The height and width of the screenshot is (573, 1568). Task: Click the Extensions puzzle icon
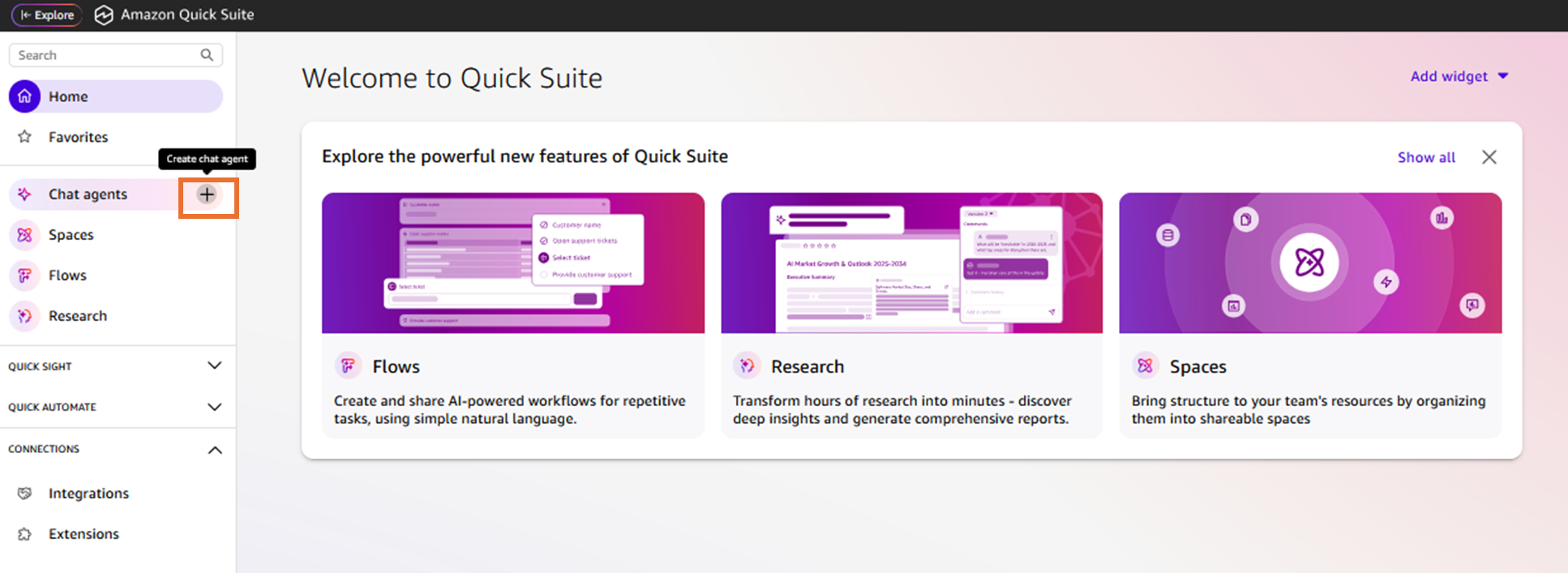click(x=25, y=534)
